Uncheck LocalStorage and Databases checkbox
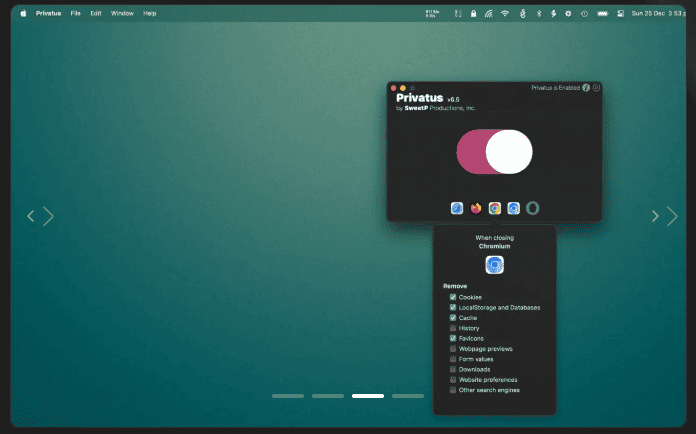696x434 pixels. click(453, 308)
